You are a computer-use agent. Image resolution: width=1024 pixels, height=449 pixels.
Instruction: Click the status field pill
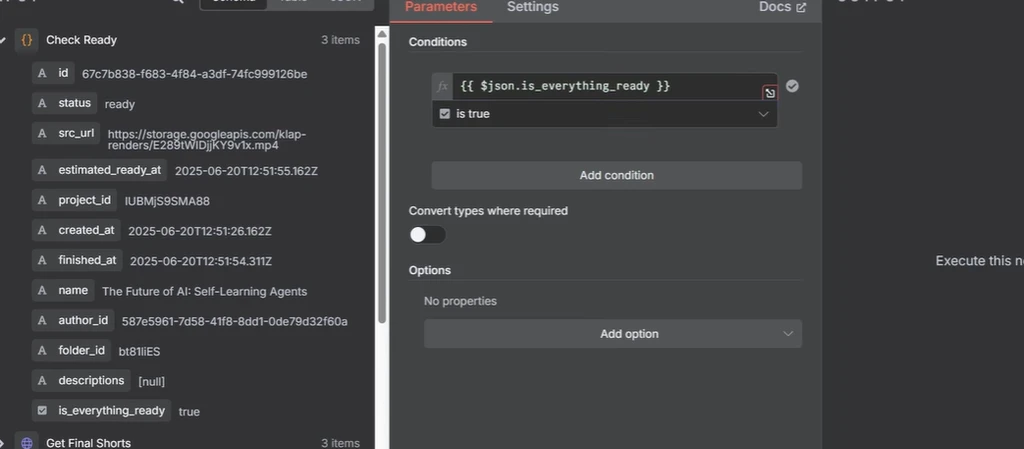(x=65, y=103)
